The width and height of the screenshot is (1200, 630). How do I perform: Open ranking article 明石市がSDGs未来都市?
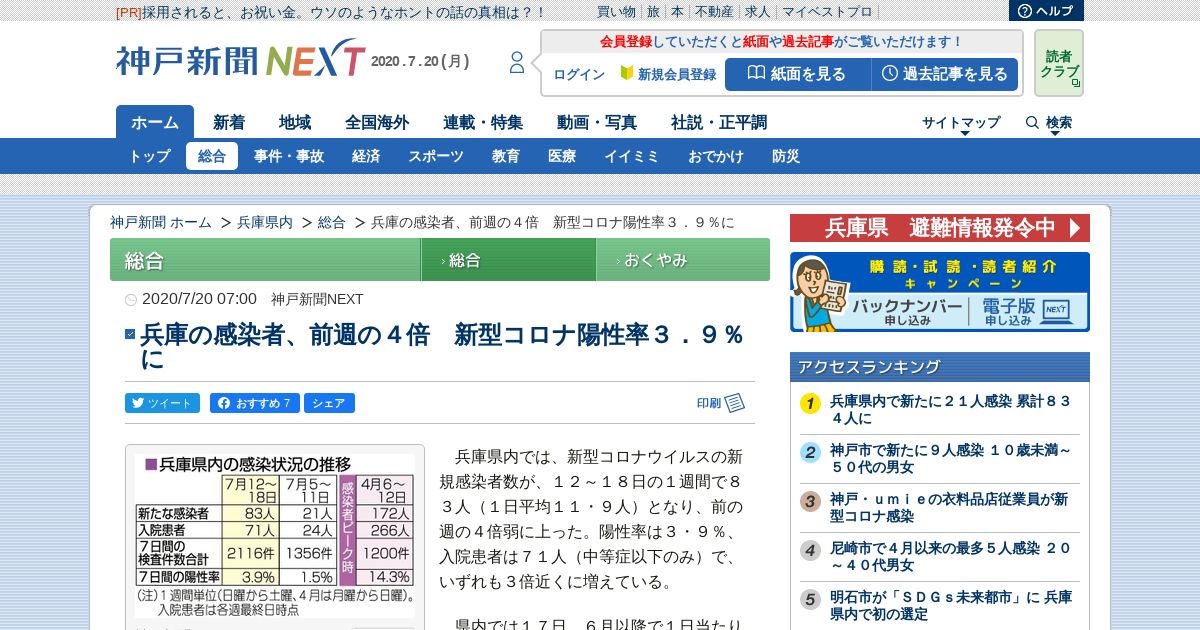click(x=950, y=605)
